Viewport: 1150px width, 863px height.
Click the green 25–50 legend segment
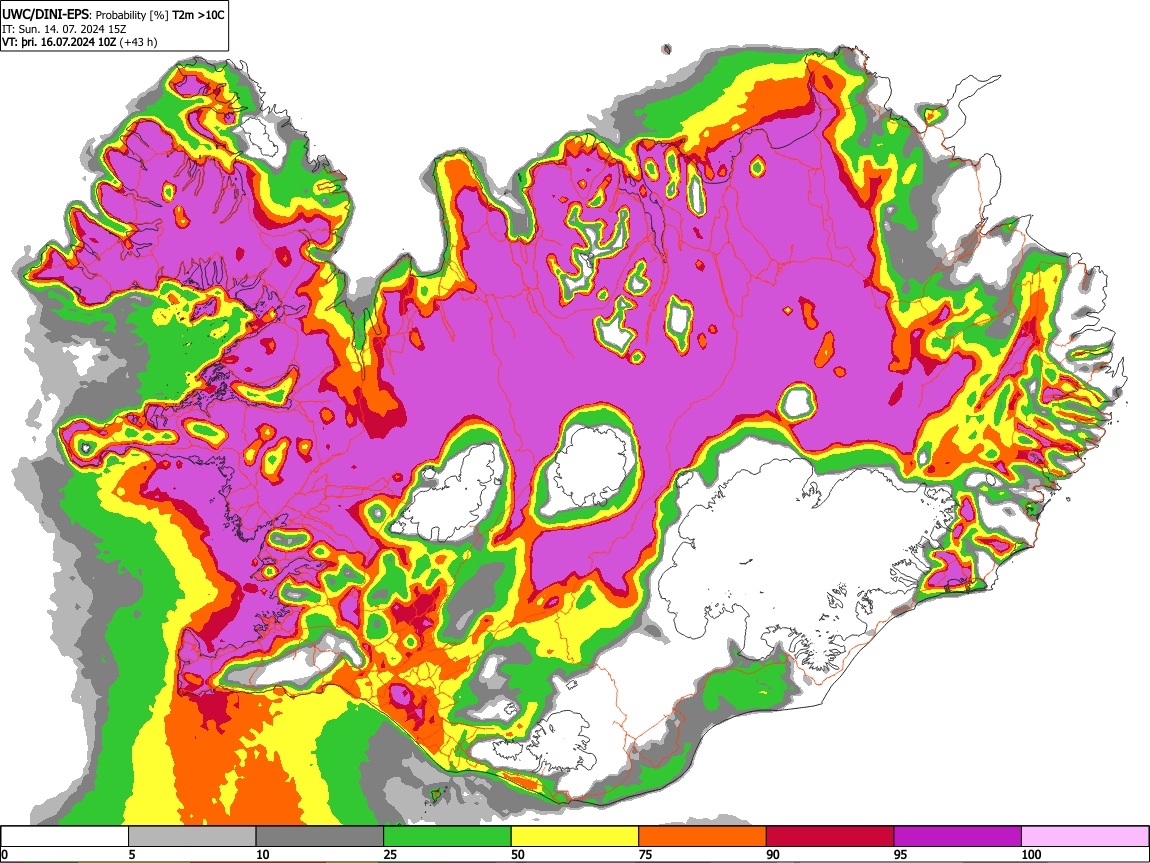click(447, 837)
